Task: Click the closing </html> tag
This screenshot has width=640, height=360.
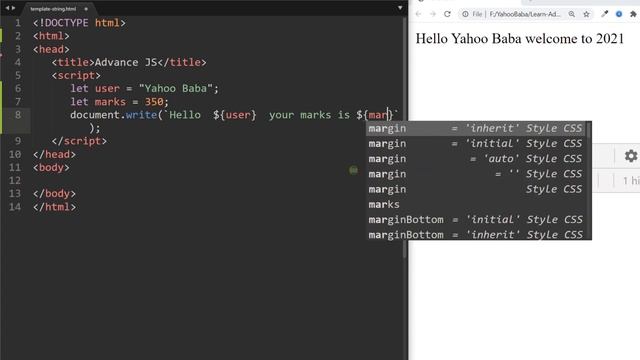Action: [54, 207]
